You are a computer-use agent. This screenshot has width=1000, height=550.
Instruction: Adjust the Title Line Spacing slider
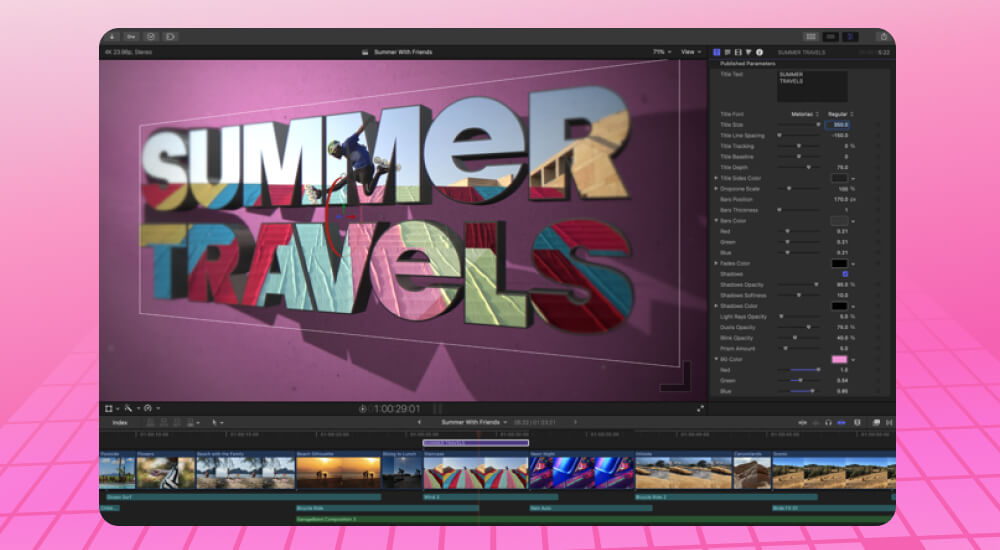coord(798,135)
